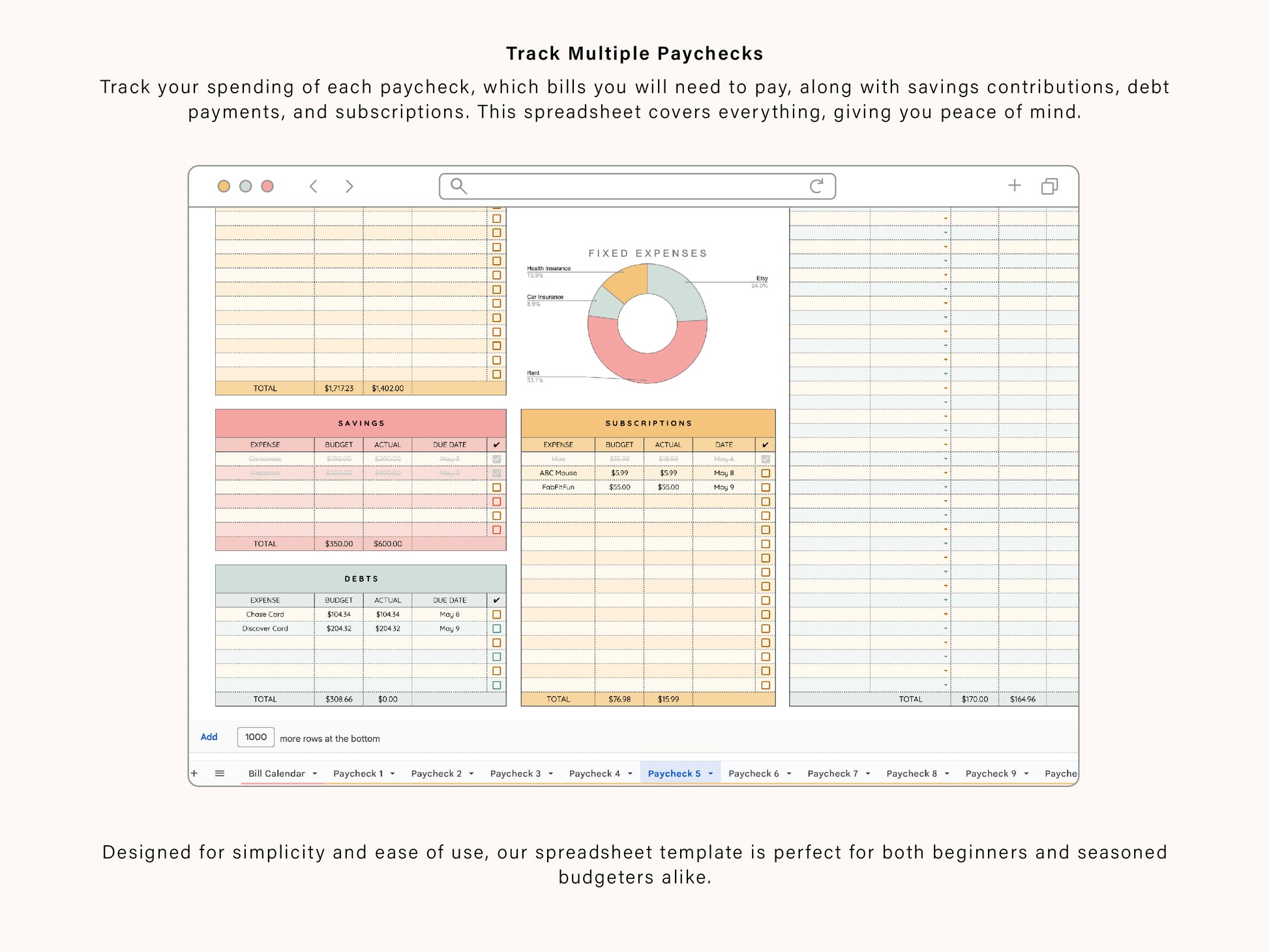Click the search magnifier icon
The image size is (1269, 952).
458,186
